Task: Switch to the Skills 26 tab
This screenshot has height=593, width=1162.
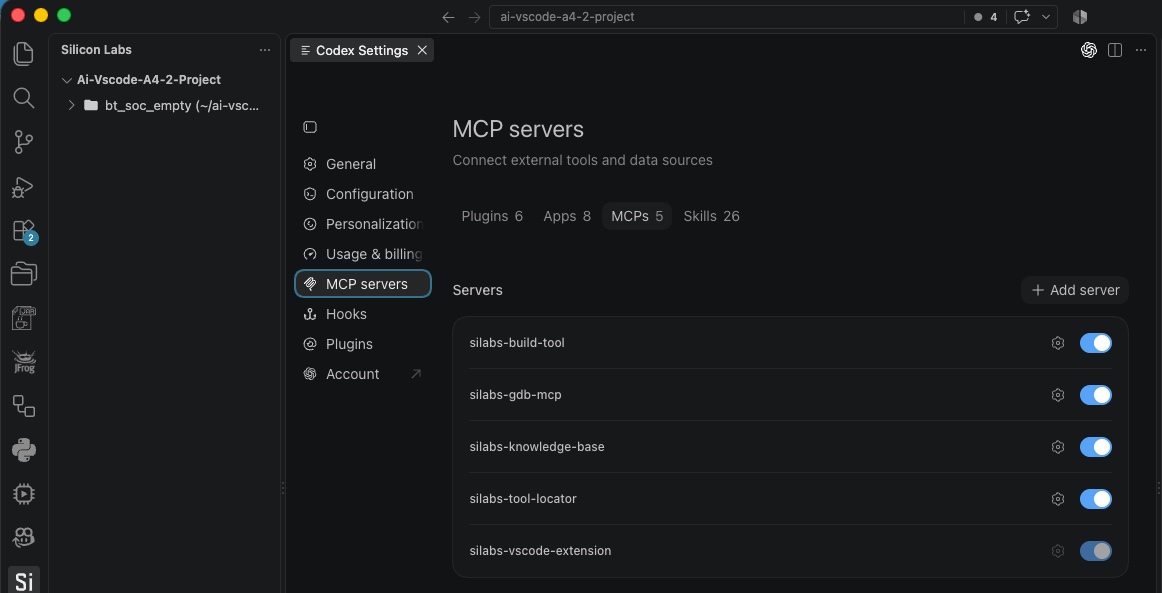Action: tap(711, 216)
